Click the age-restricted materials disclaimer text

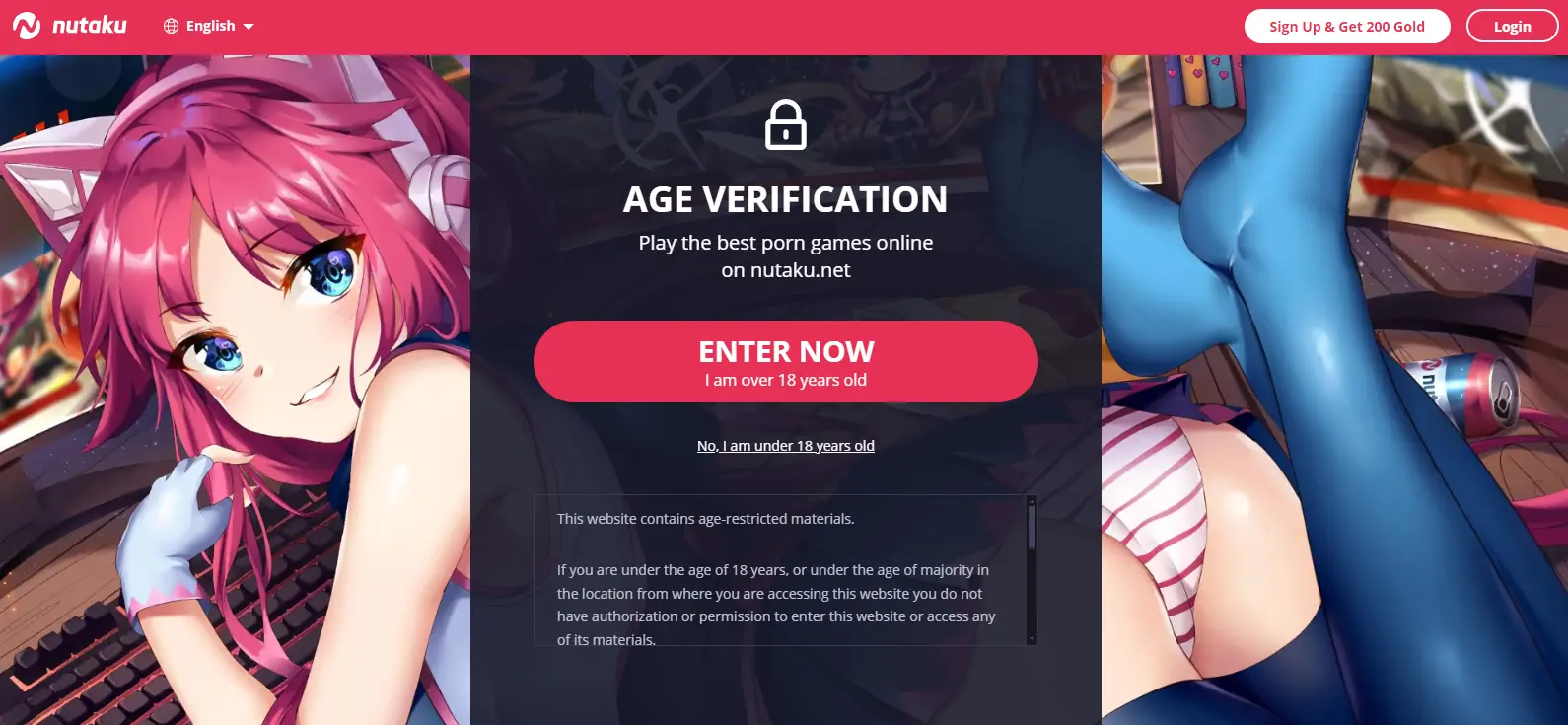pos(706,519)
